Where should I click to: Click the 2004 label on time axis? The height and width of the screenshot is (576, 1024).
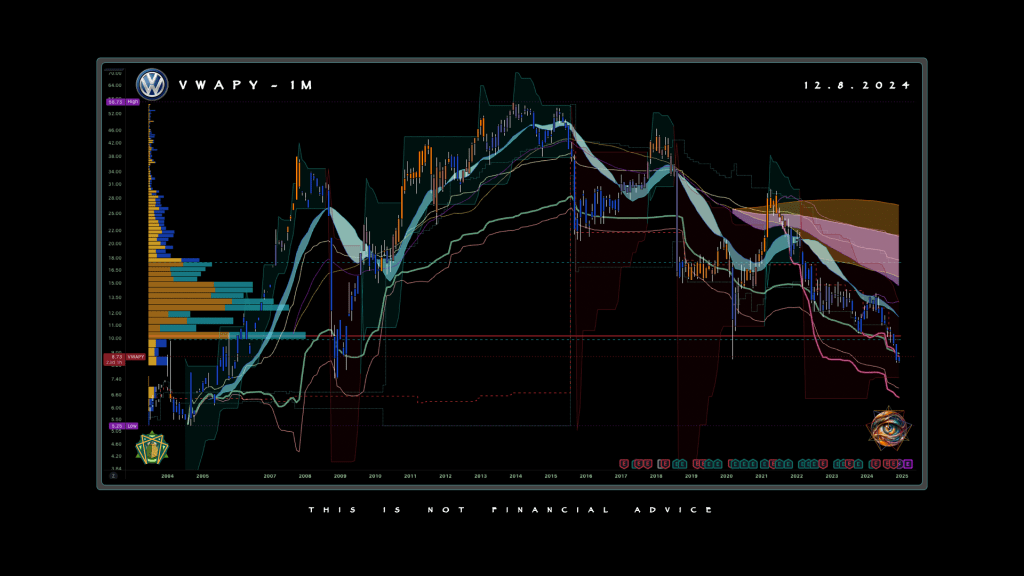tap(166, 477)
